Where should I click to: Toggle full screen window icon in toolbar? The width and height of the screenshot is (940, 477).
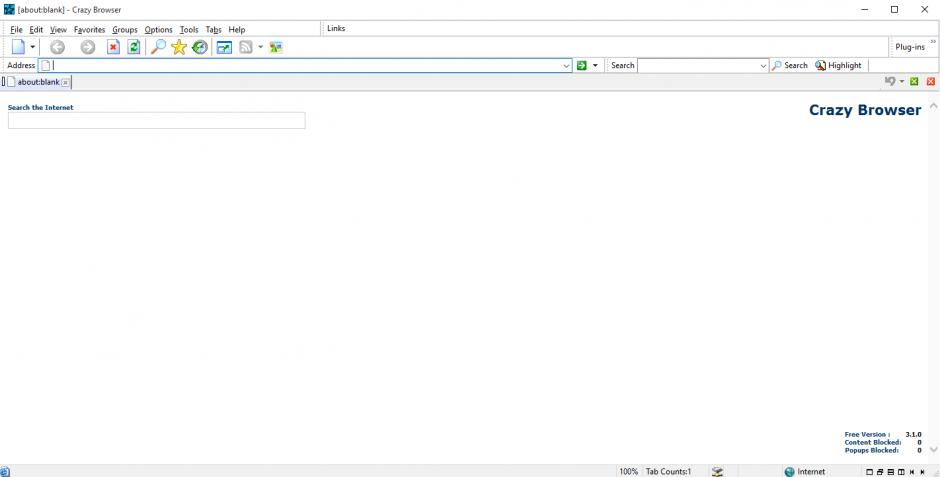click(x=224, y=47)
